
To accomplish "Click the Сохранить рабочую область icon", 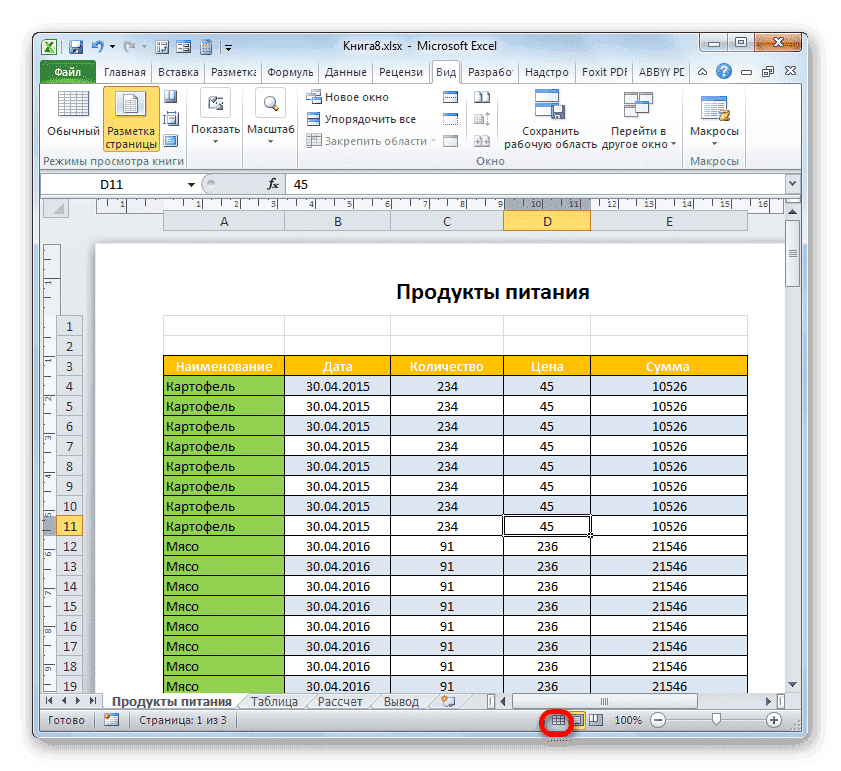I will click(x=549, y=106).
